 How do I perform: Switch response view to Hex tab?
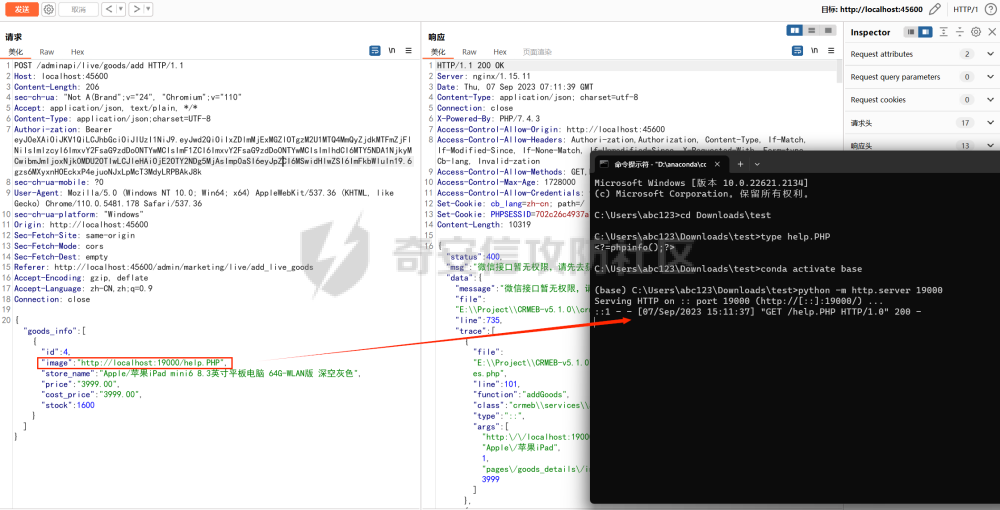pos(499,51)
